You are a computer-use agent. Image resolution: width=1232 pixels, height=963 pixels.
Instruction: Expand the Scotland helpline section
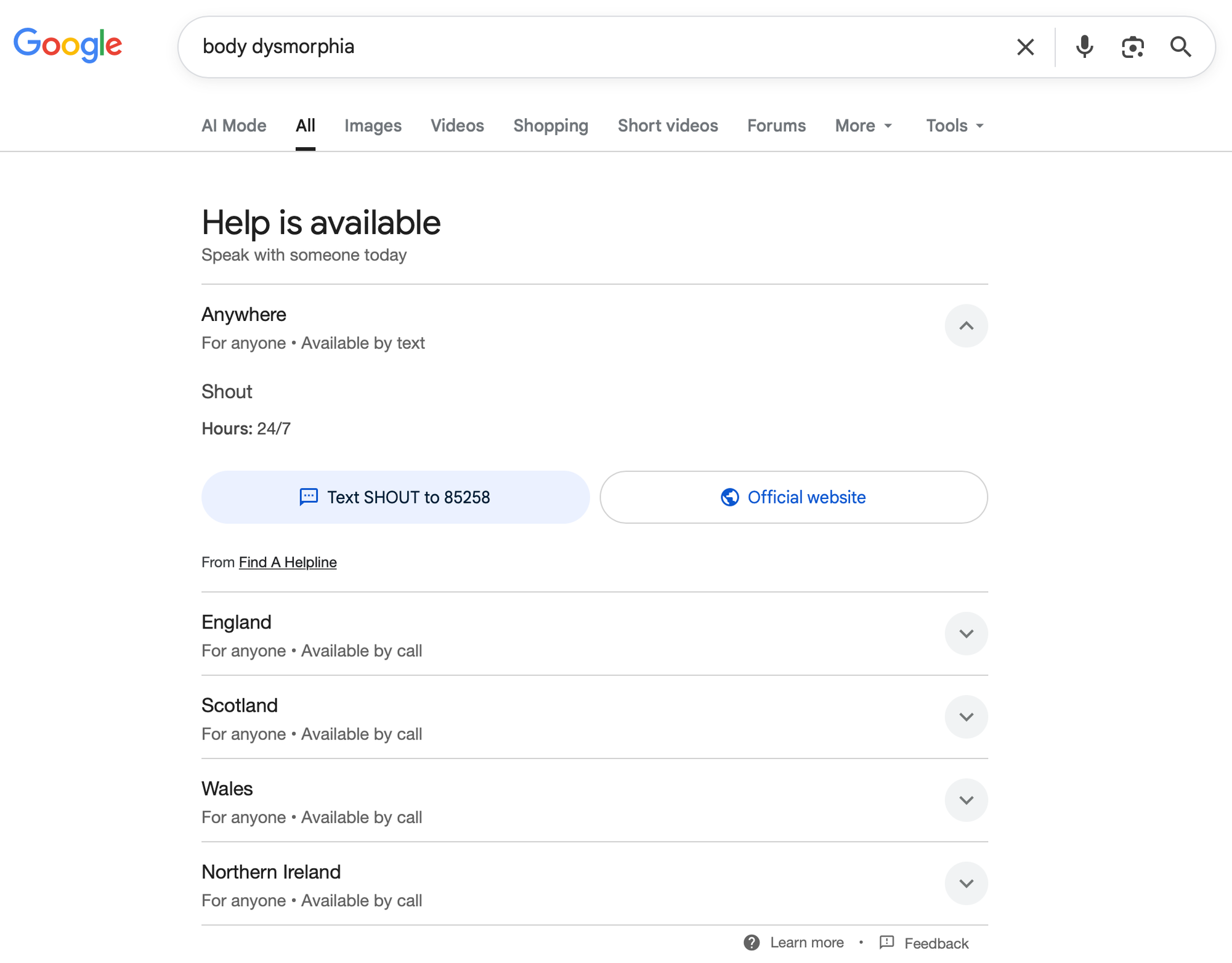click(x=966, y=717)
